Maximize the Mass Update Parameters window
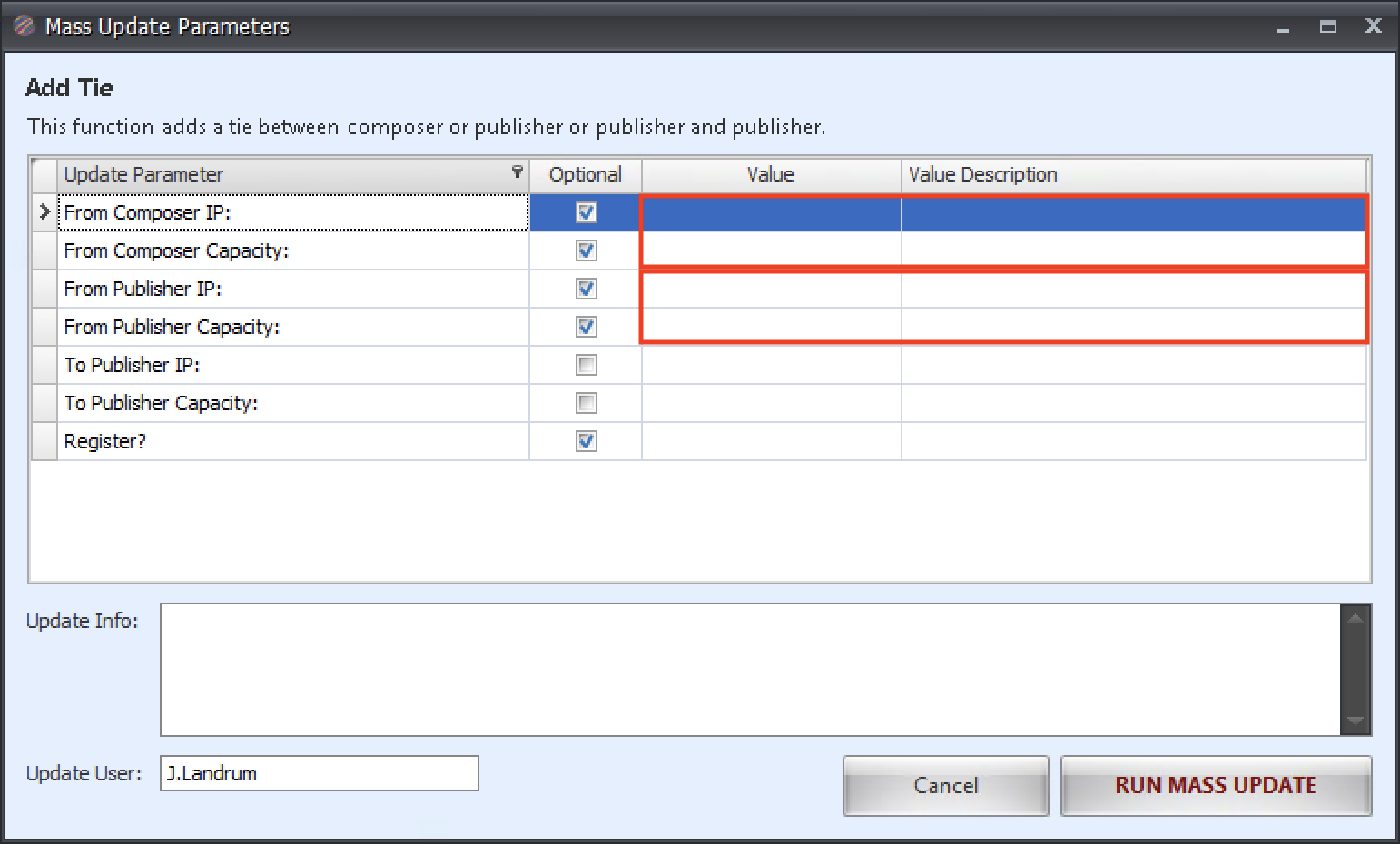This screenshot has width=1400, height=844. [1327, 26]
